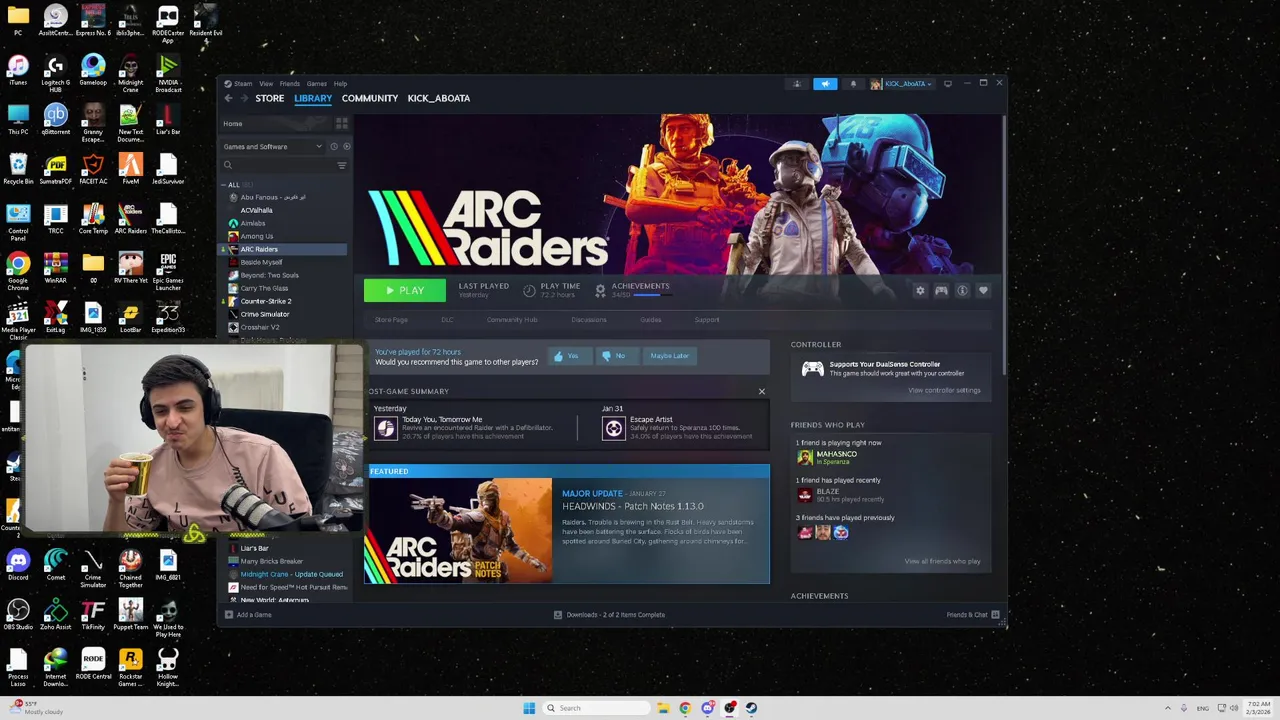Show game info with the info icon
This screenshot has width=1280, height=720.
tap(962, 290)
